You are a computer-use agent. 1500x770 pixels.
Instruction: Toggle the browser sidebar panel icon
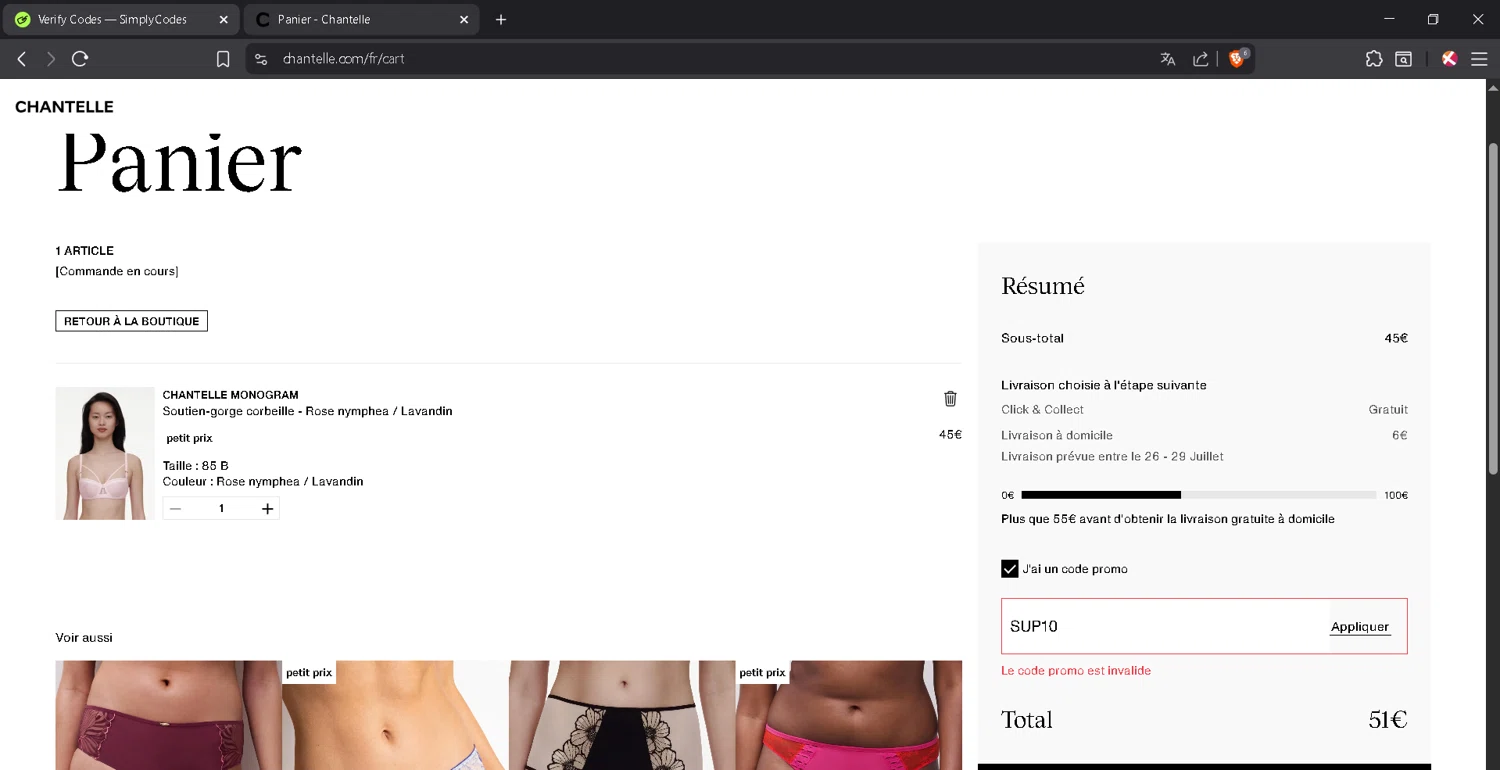[x=1403, y=59]
